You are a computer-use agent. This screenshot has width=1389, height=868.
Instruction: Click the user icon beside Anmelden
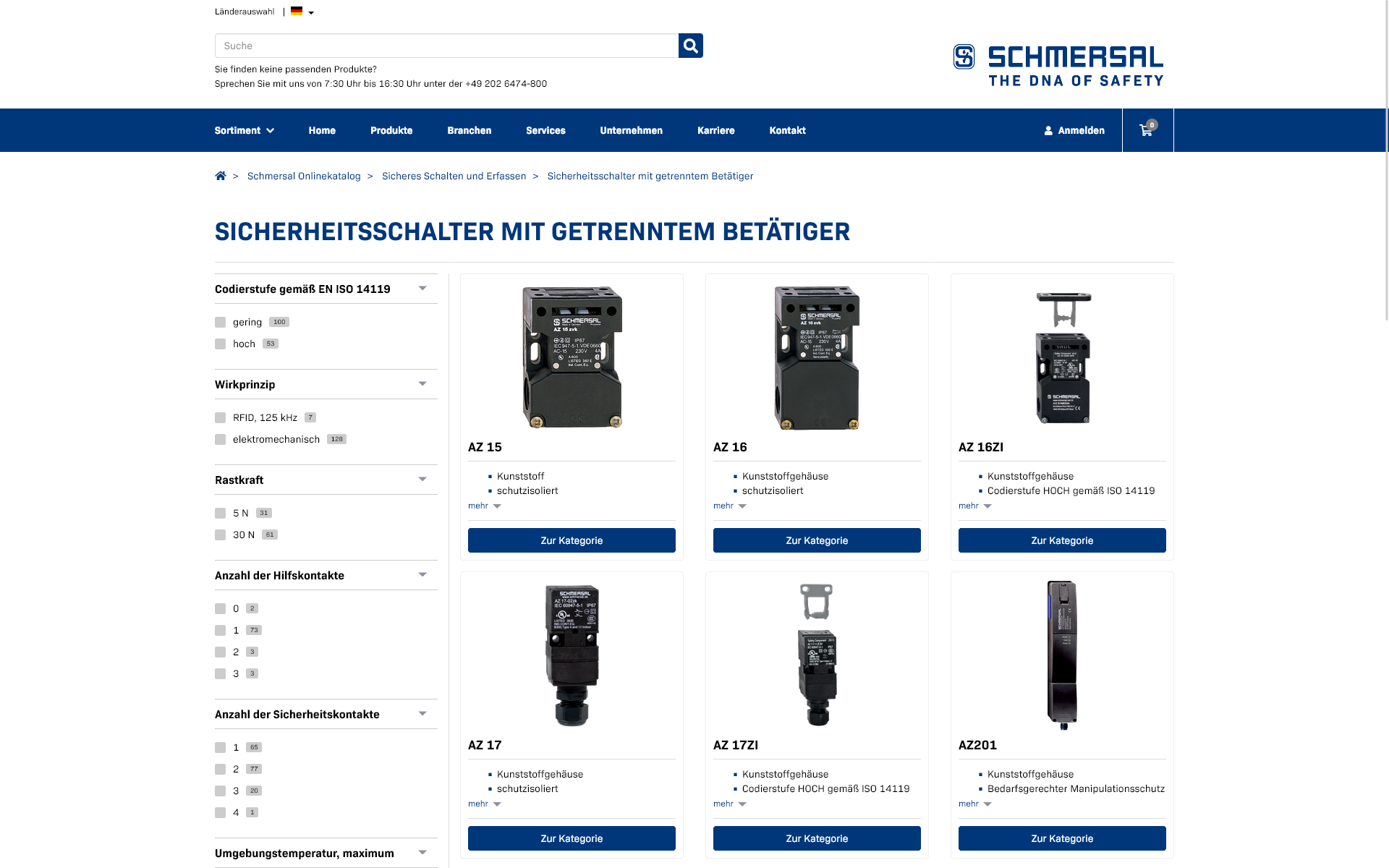(x=1048, y=131)
